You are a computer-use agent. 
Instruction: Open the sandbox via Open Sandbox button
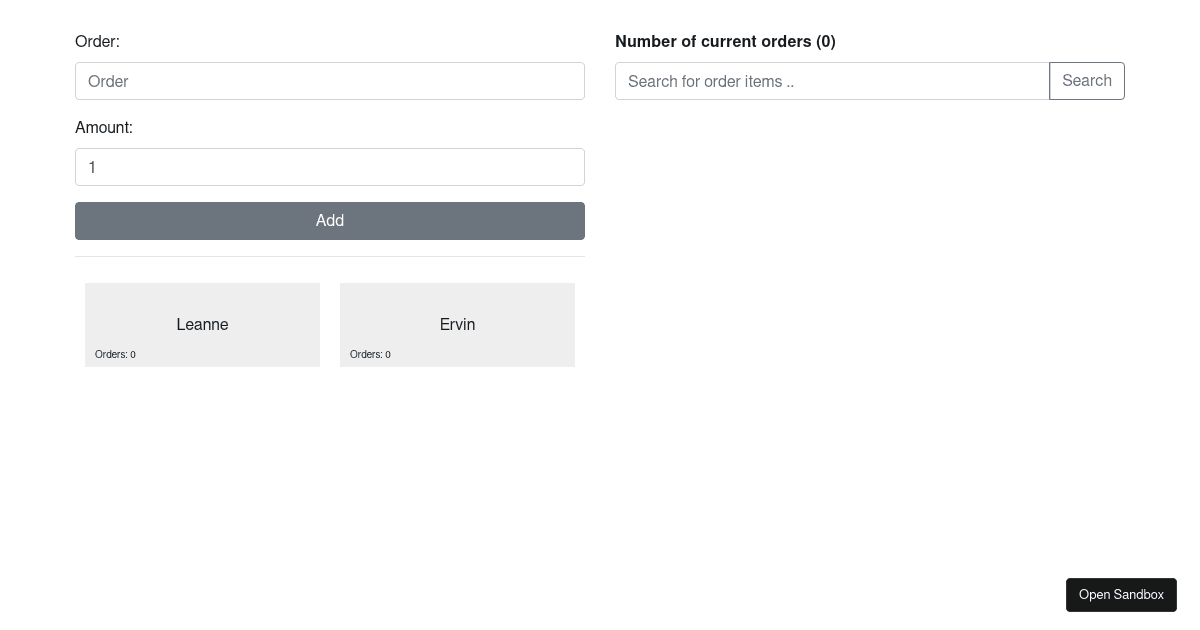(1121, 594)
